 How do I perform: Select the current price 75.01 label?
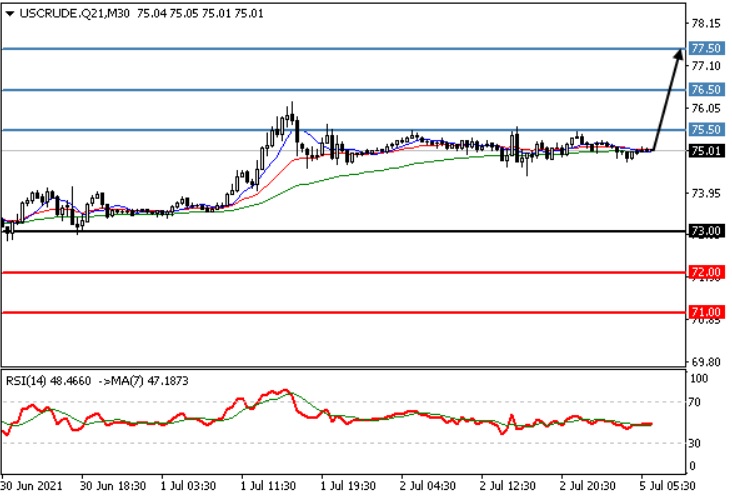pos(706,151)
